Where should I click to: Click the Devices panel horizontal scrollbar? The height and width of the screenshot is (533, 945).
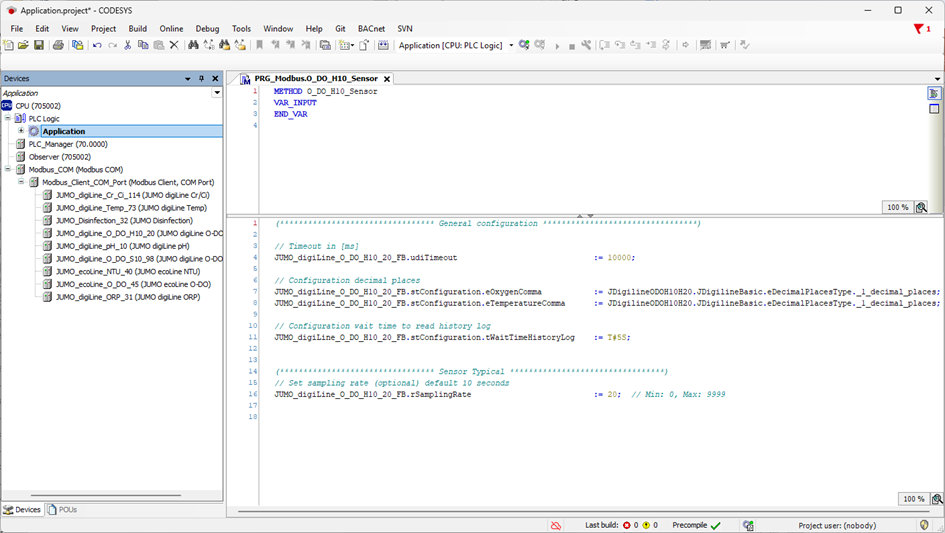point(105,495)
